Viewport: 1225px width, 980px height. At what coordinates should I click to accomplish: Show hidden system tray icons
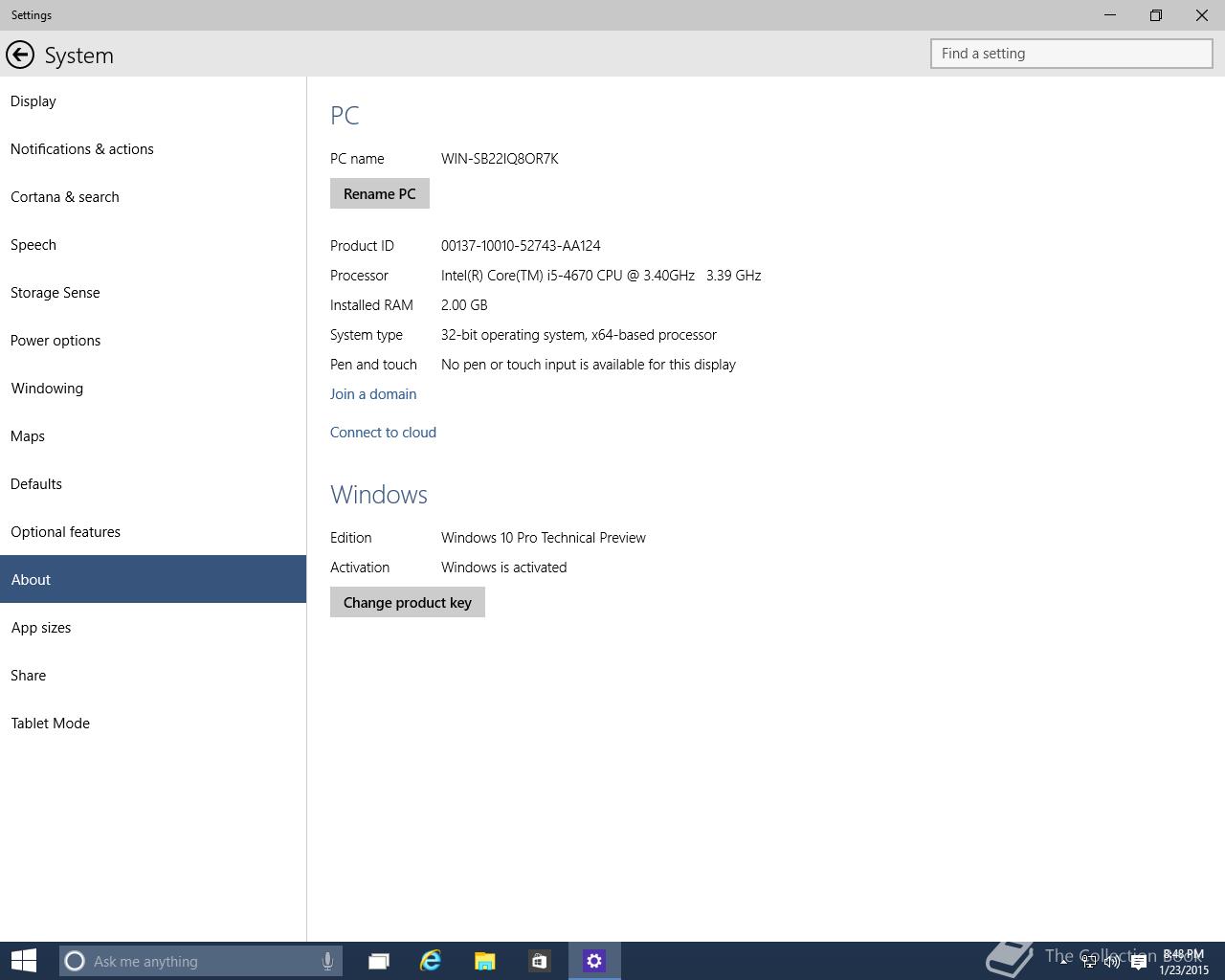click(x=1063, y=961)
